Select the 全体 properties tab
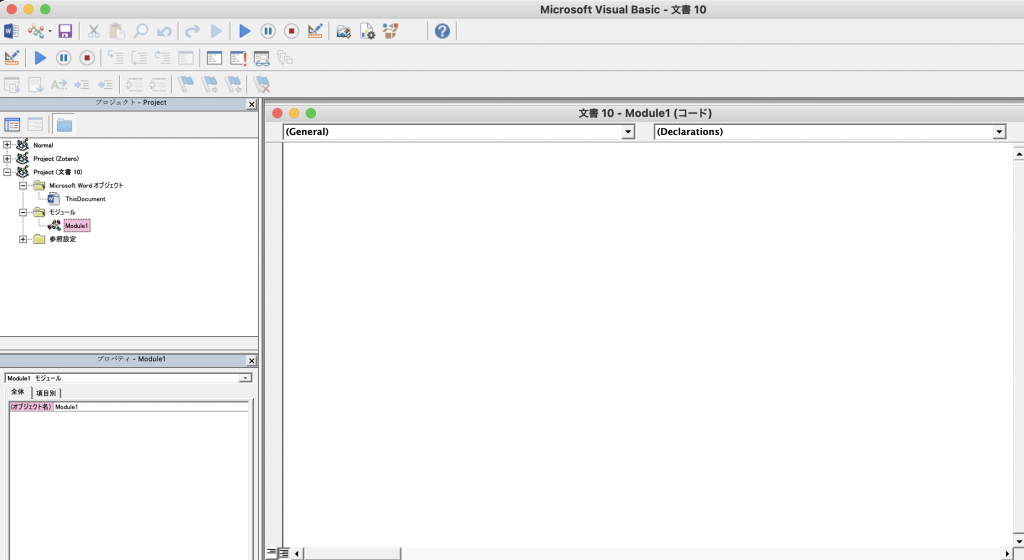This screenshot has width=1024, height=560. pyautogui.click(x=18, y=393)
